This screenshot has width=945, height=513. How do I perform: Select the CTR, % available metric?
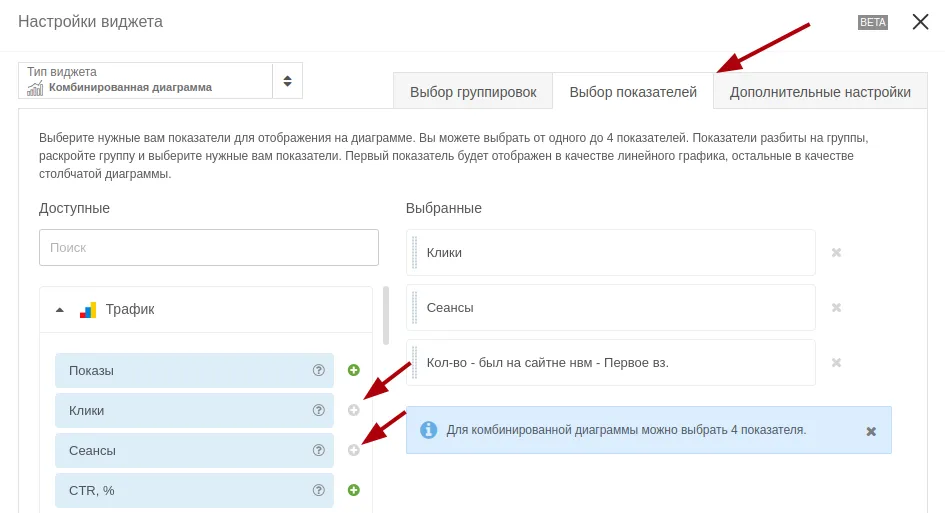pos(194,490)
